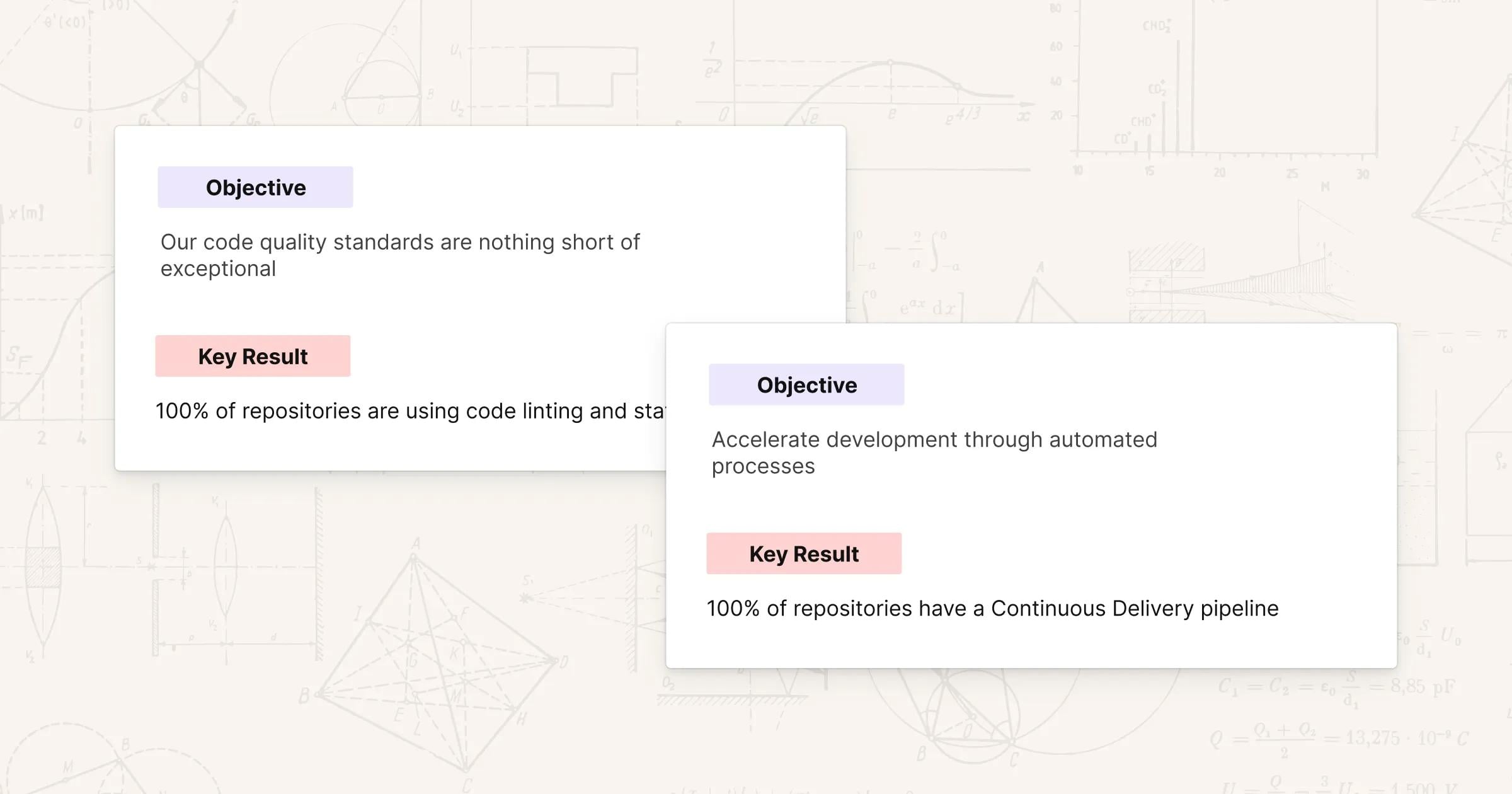Click the "x [m]" axis label

25,213
